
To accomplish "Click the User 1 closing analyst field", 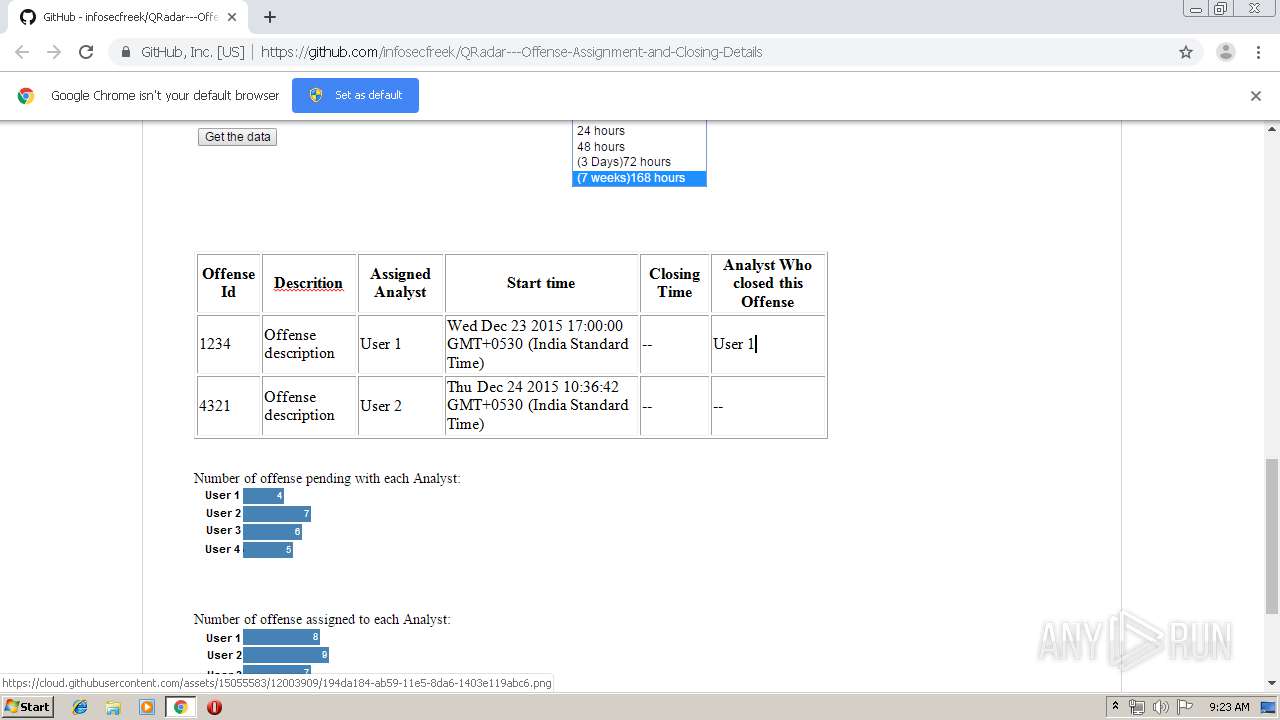I will (x=768, y=344).
